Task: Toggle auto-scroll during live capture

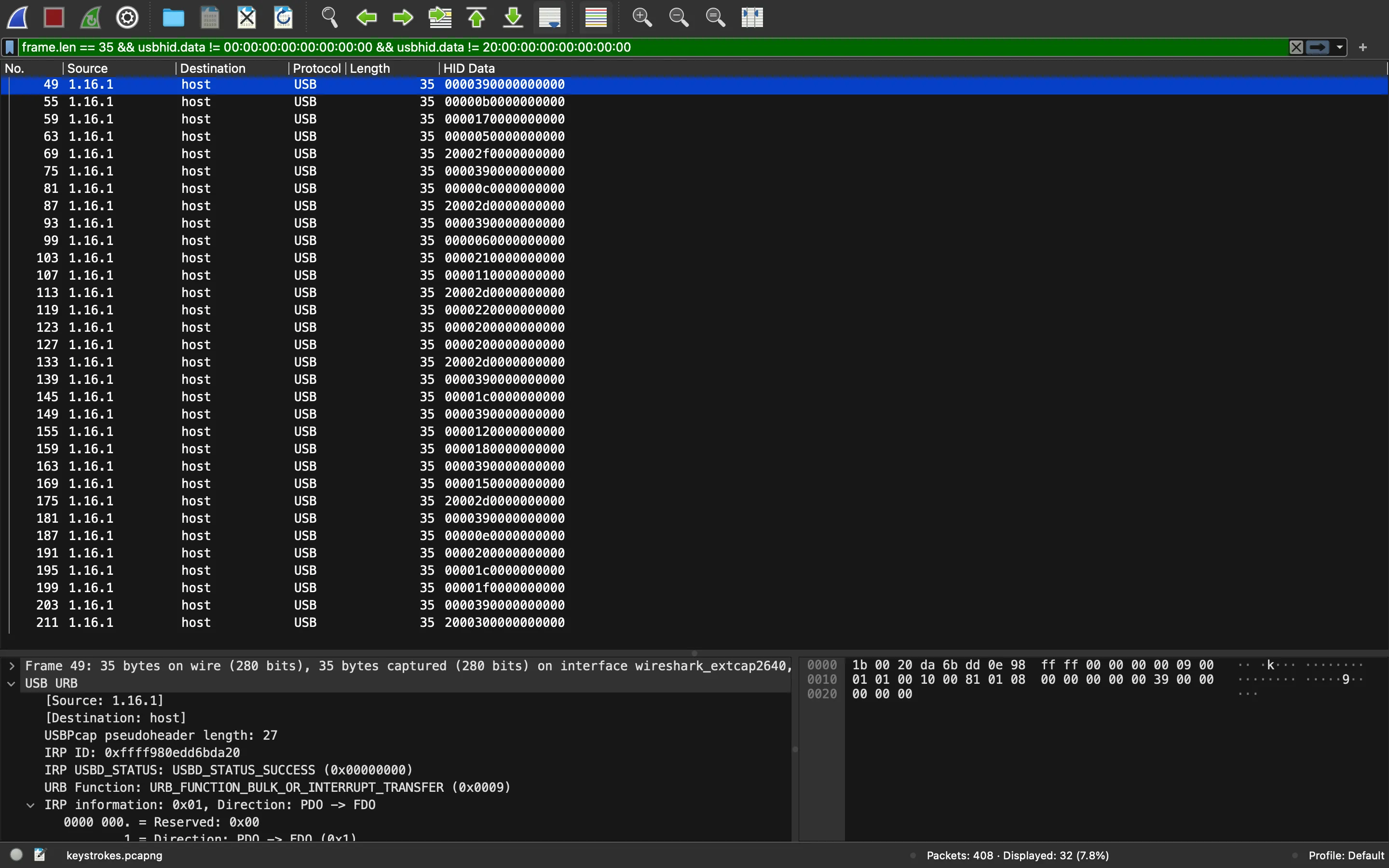Action: pos(550,17)
